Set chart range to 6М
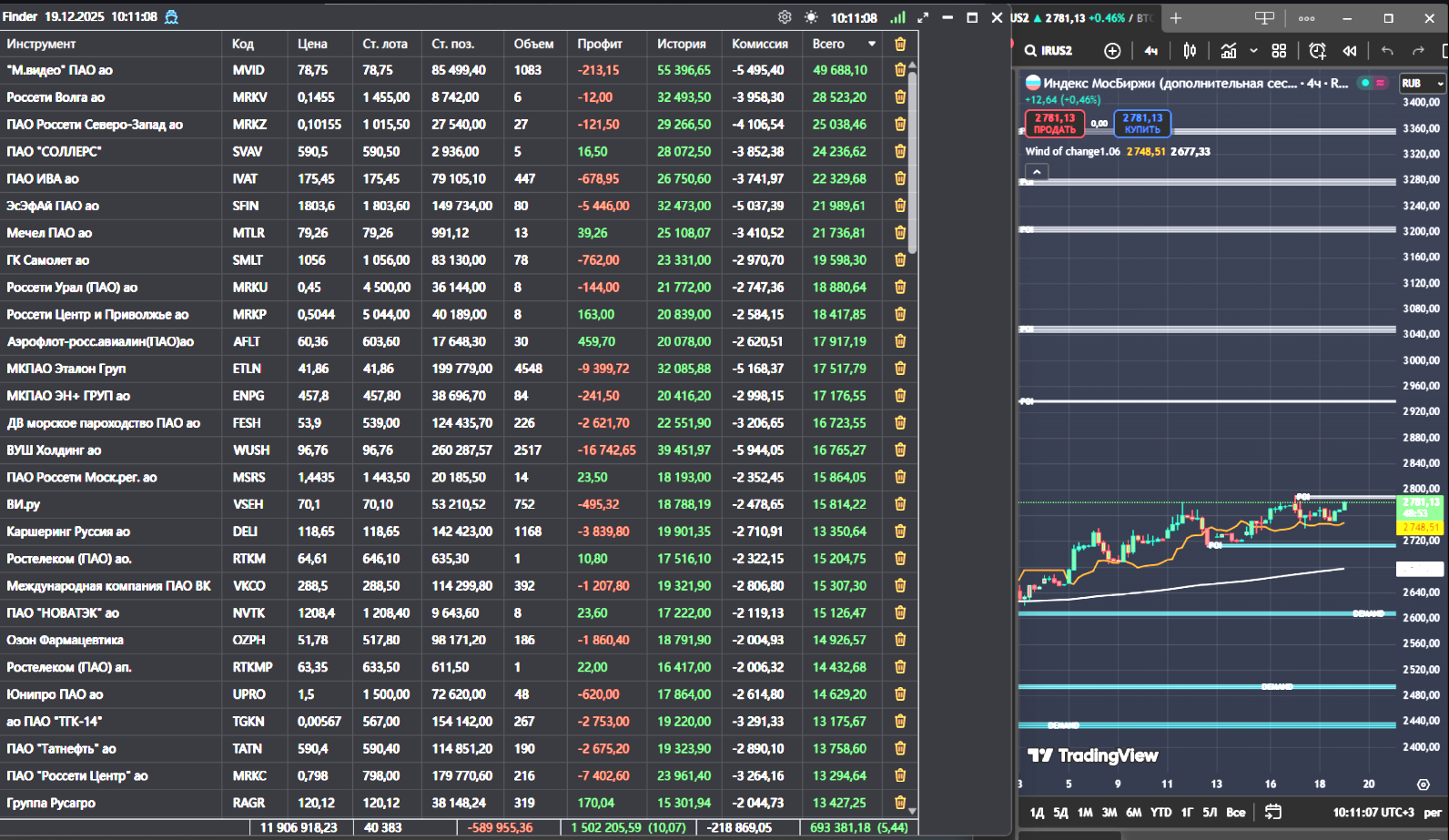This screenshot has height=840, width=1449. point(1134,812)
